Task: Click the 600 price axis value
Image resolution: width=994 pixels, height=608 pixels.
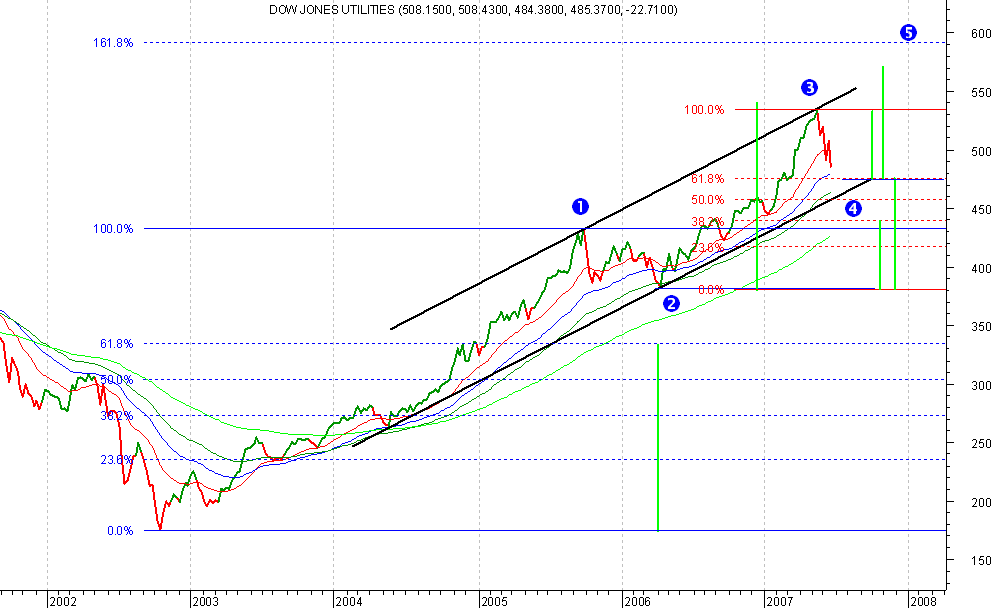Action: [981, 34]
